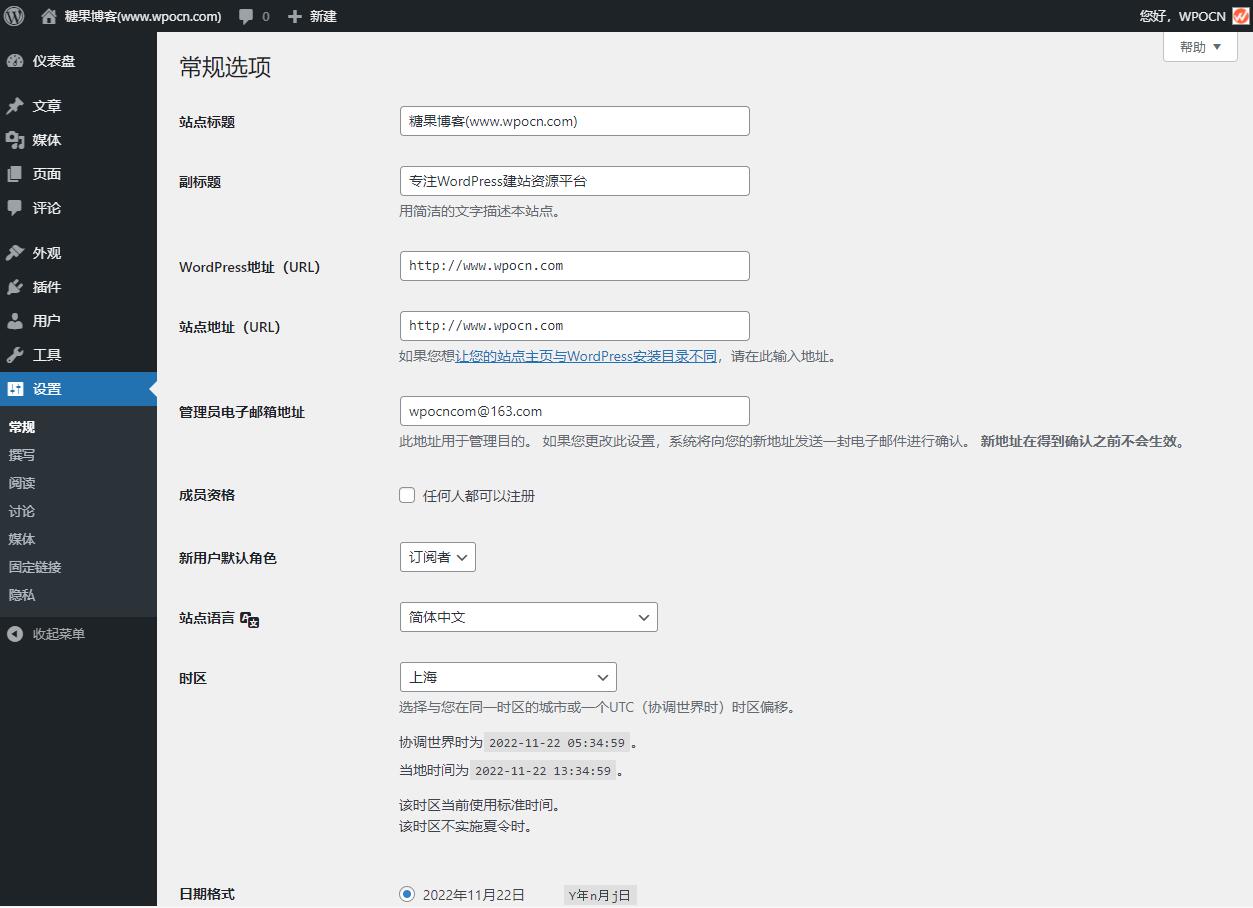Click the 评论 comment icon in sidebar
The width and height of the screenshot is (1253, 908).
15,208
